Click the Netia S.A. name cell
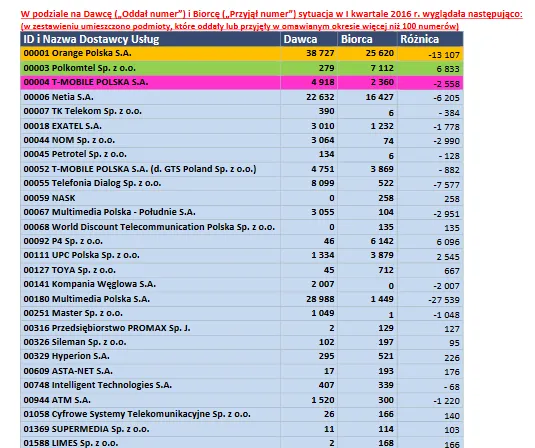 pyautogui.click(x=150, y=97)
